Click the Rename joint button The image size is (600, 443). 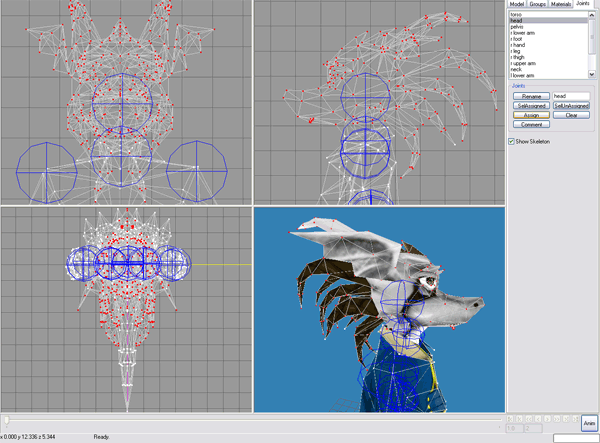pyautogui.click(x=531, y=96)
